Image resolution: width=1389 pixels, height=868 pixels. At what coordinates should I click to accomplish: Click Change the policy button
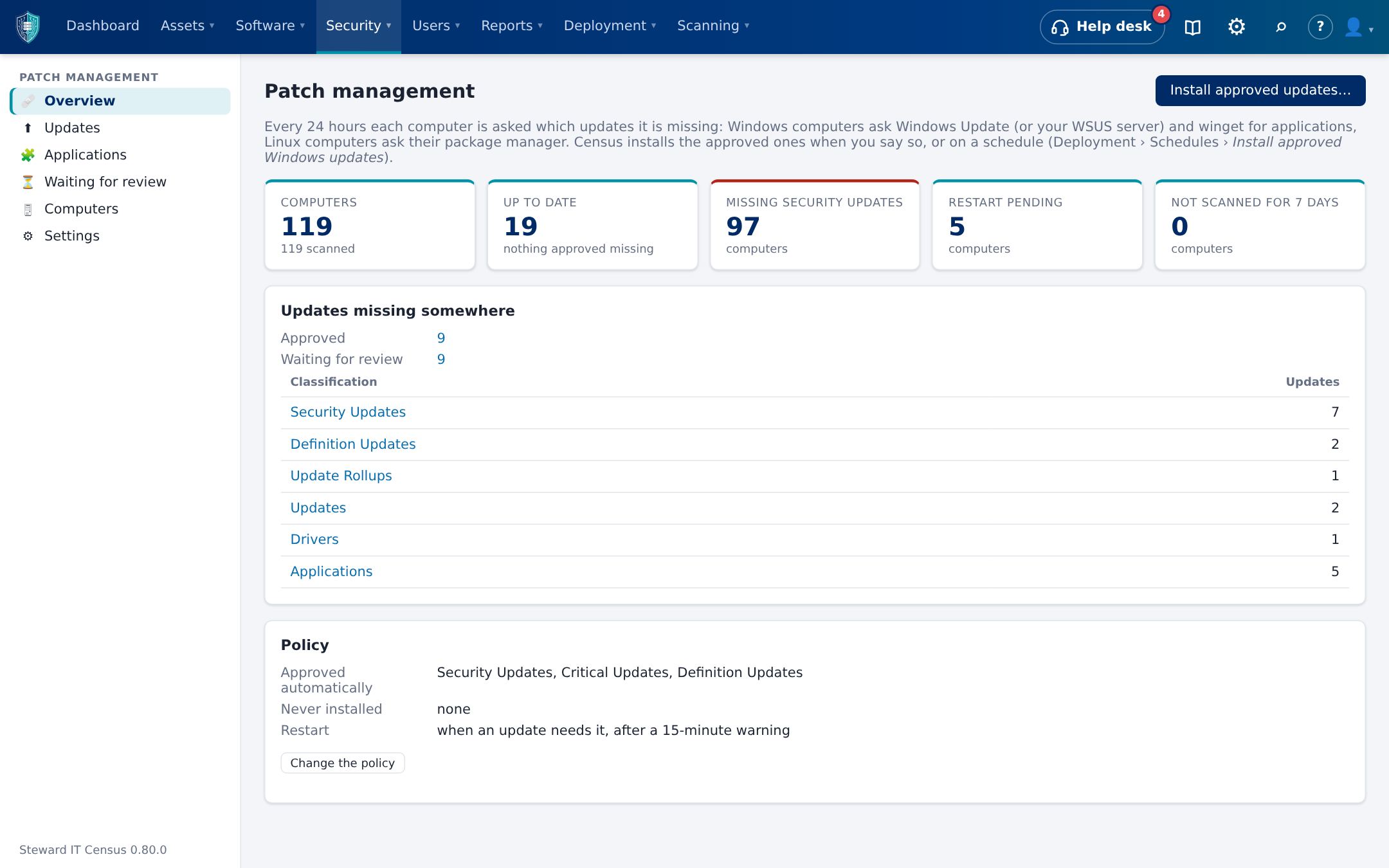343,763
